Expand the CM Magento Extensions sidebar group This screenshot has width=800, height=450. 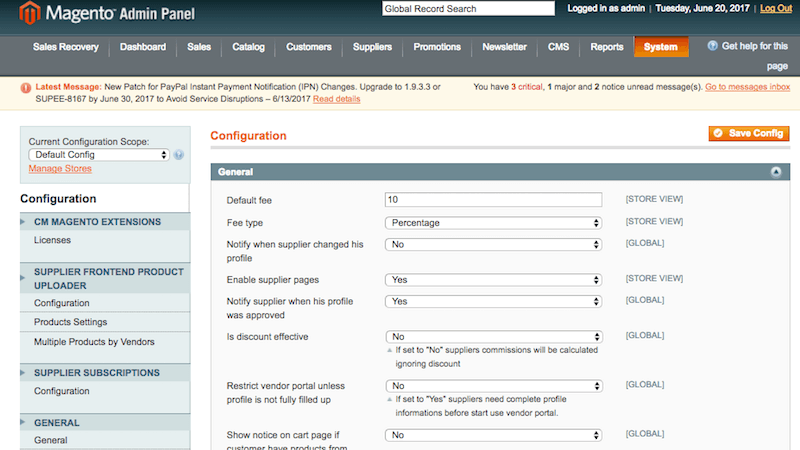tap(96, 222)
